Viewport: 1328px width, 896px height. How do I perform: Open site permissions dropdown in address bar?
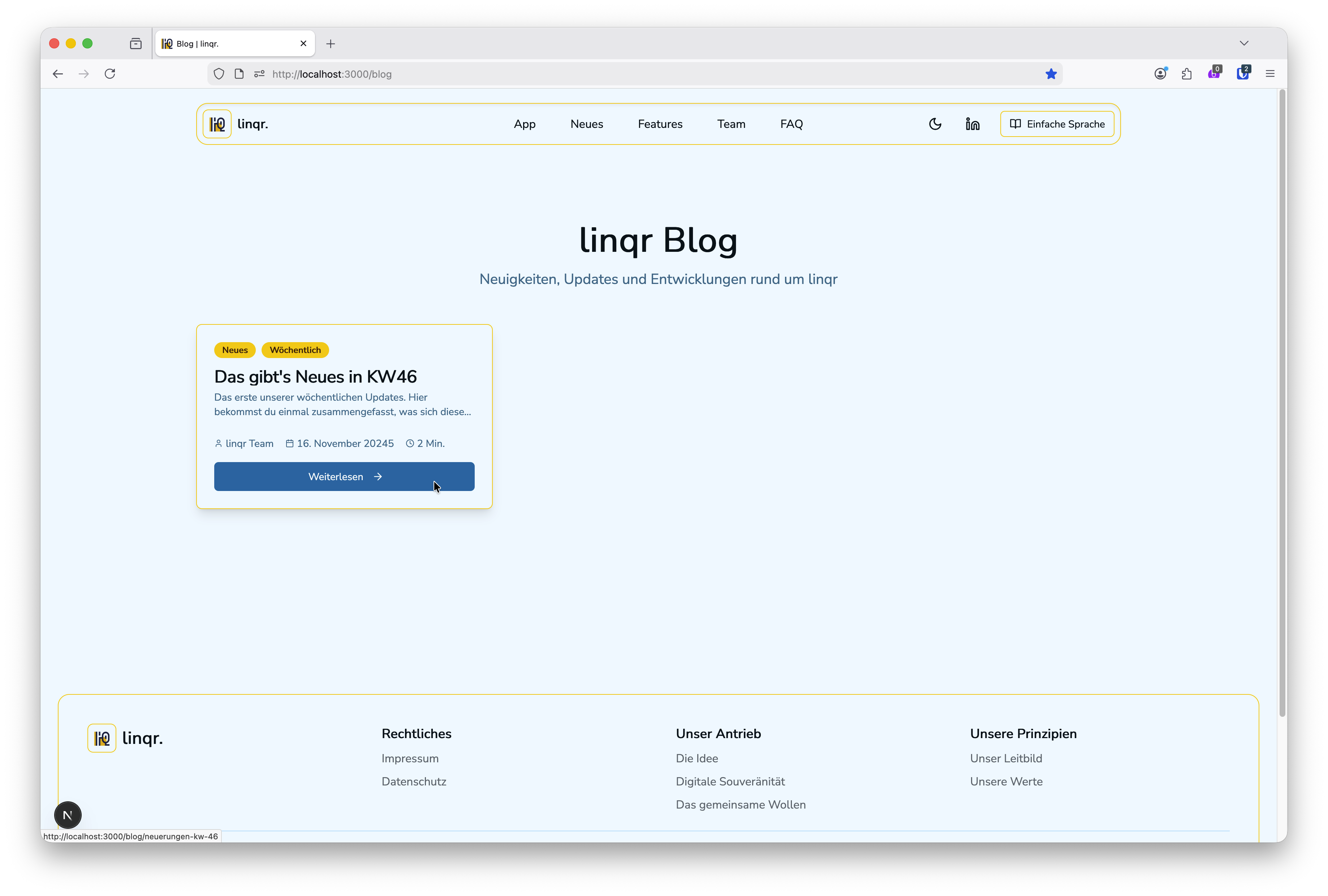(x=259, y=74)
